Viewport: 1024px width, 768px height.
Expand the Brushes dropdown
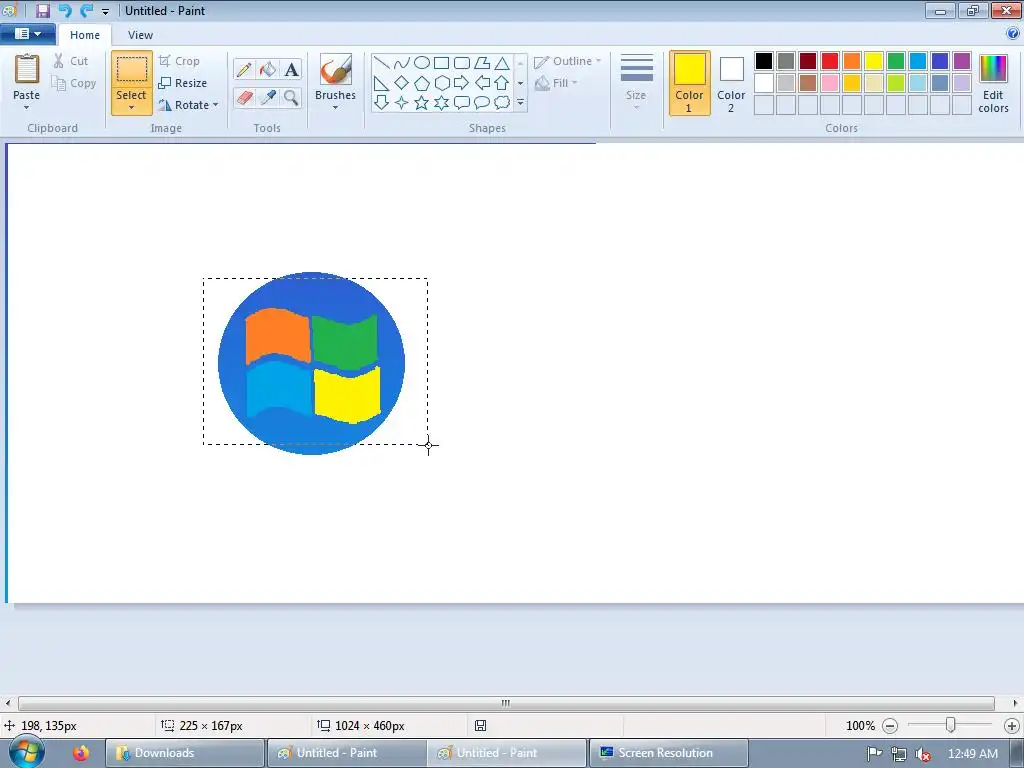point(335,108)
